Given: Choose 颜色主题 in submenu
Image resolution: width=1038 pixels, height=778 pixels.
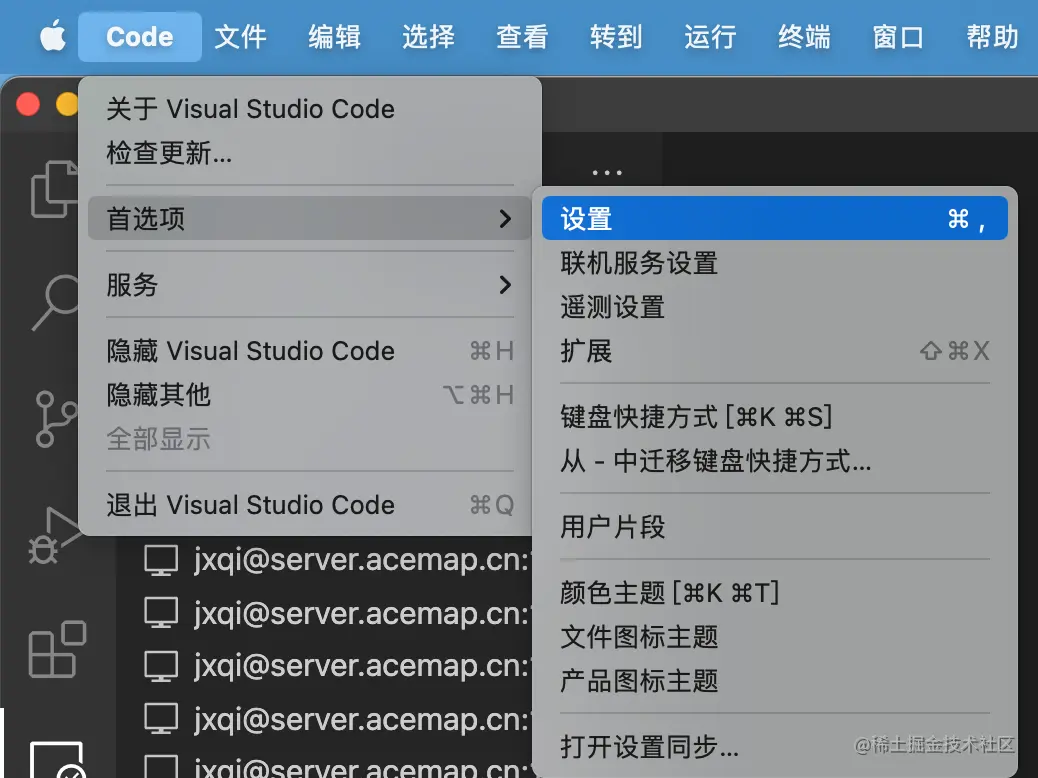Looking at the screenshot, I should (775, 593).
